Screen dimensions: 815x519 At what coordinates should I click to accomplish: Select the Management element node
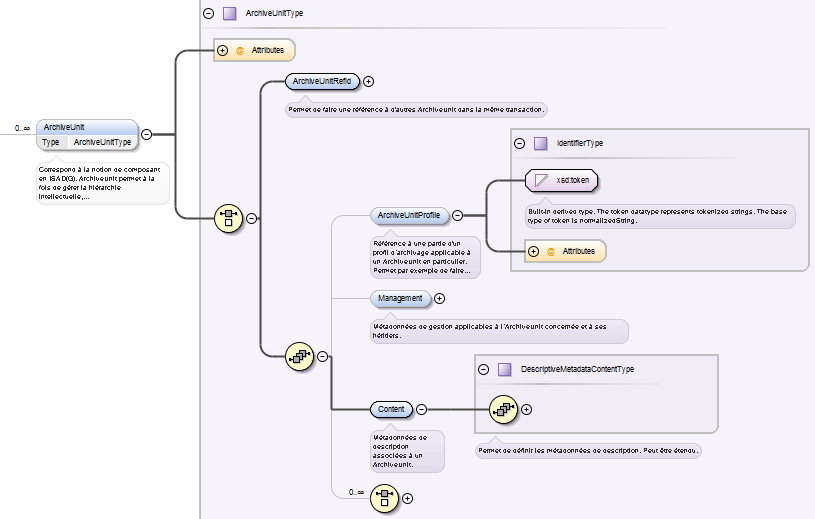[400, 298]
